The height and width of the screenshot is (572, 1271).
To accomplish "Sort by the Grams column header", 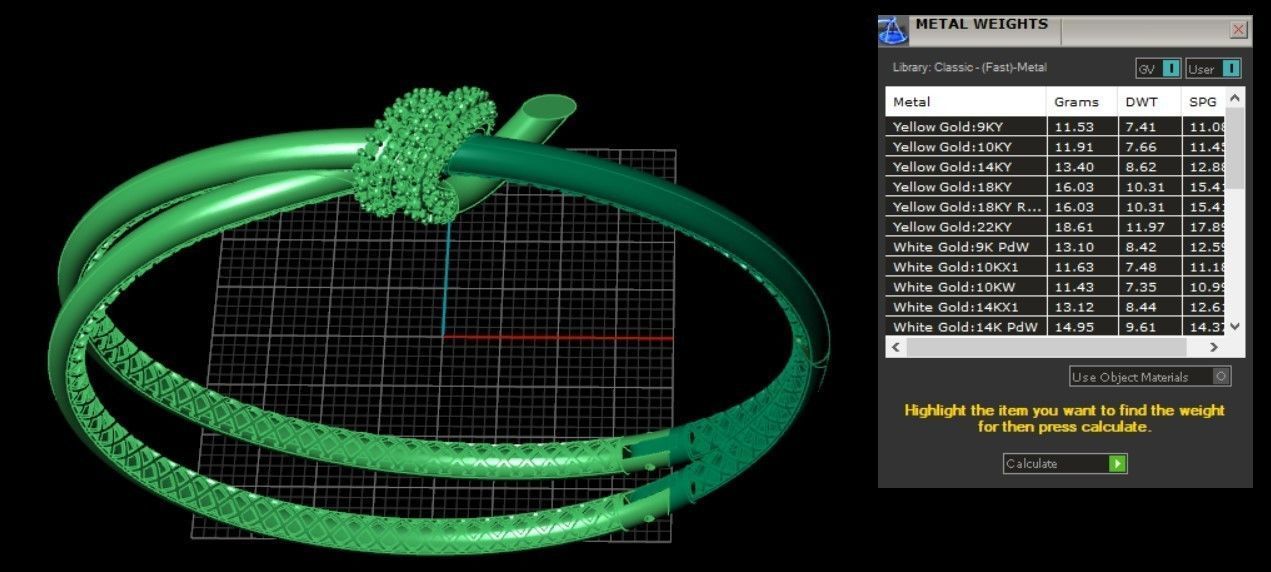I will pos(1082,102).
